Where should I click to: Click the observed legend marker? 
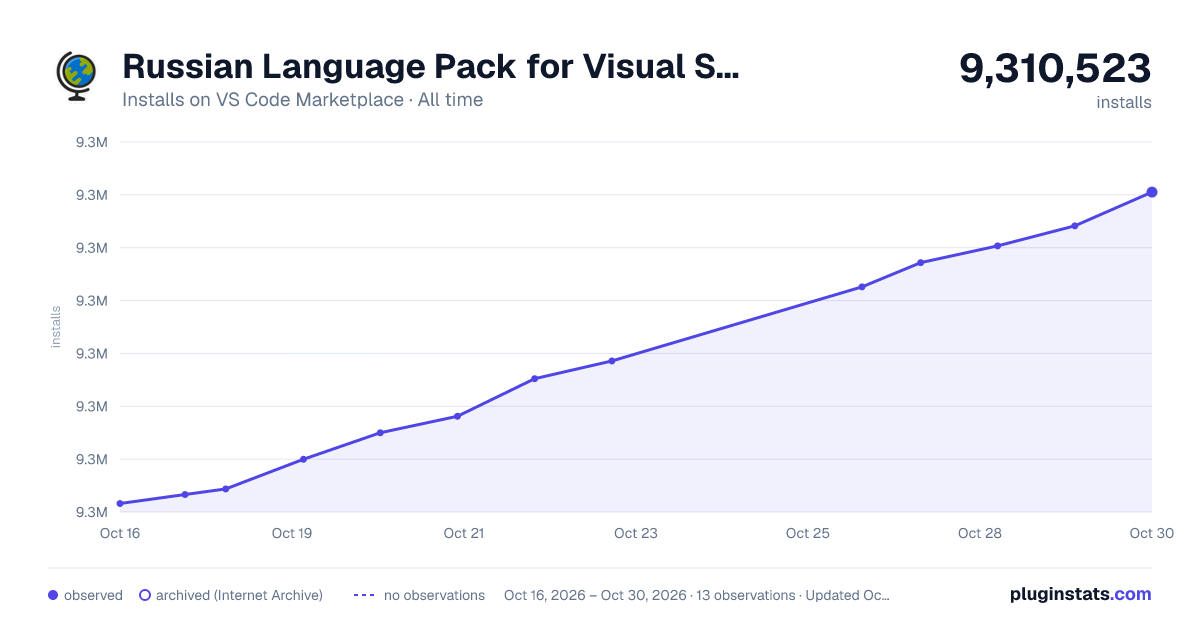point(53,595)
